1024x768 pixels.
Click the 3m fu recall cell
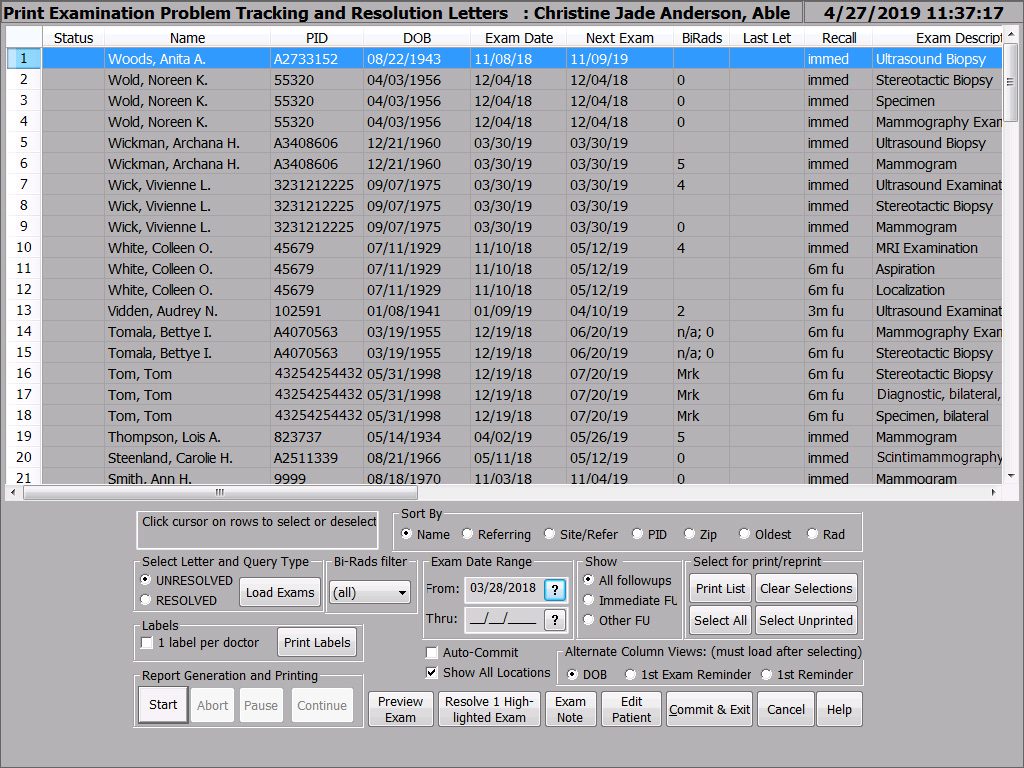click(839, 311)
